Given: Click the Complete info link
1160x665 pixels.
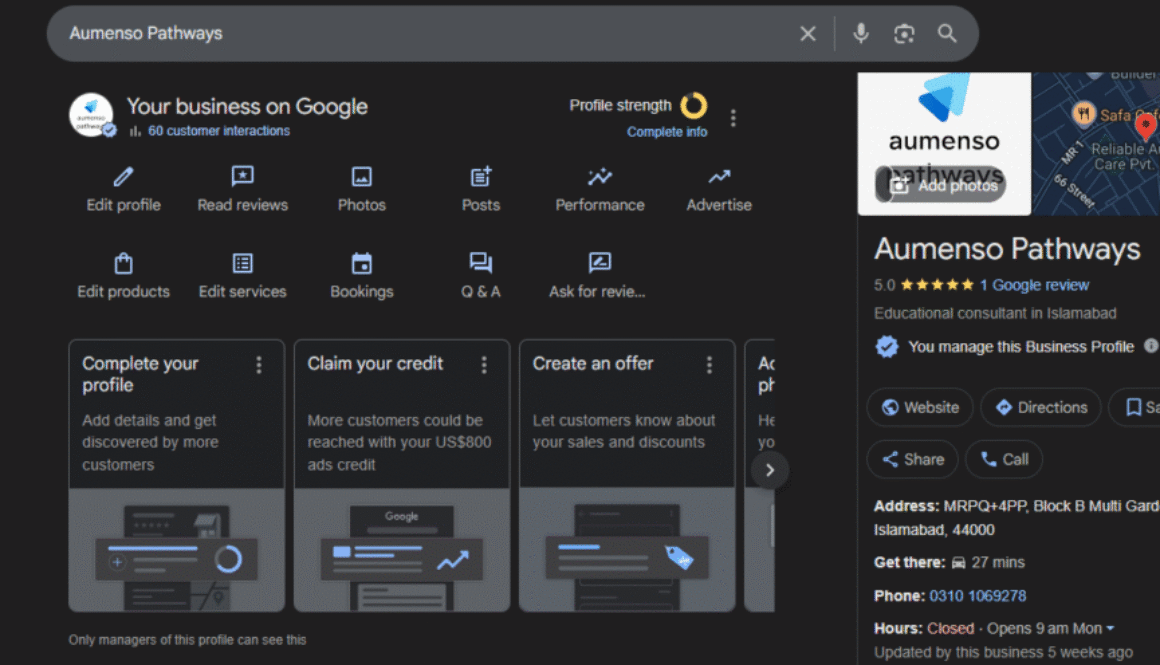Looking at the screenshot, I should (x=666, y=132).
